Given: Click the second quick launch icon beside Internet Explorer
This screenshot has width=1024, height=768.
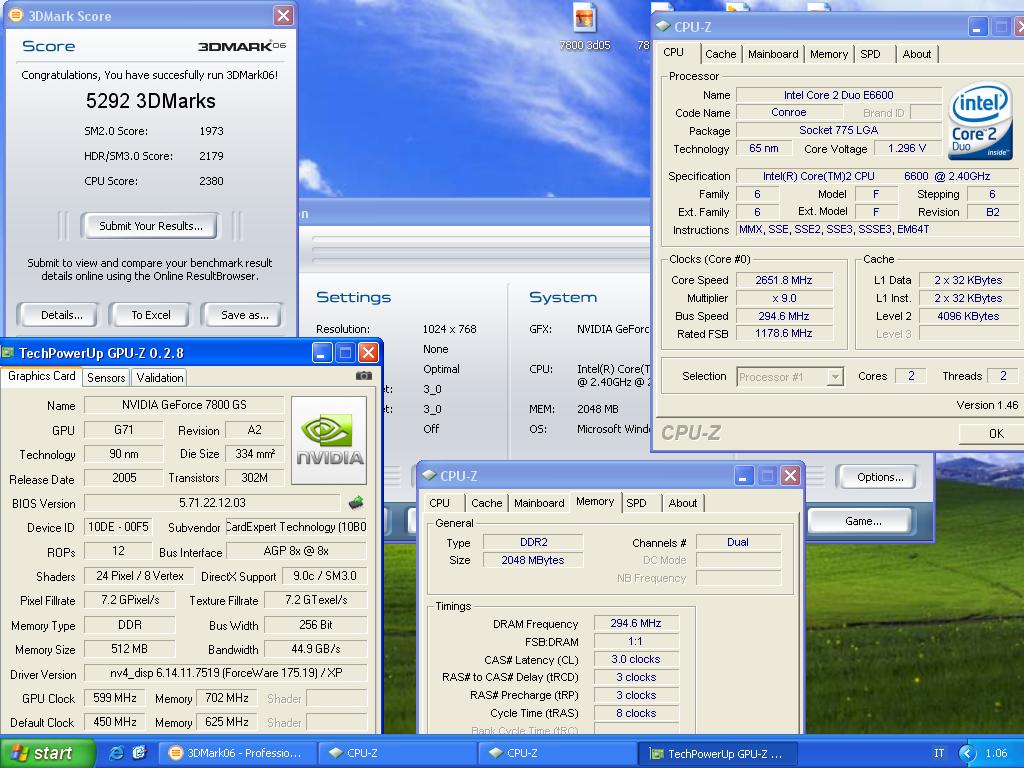Looking at the screenshot, I should click(140, 752).
